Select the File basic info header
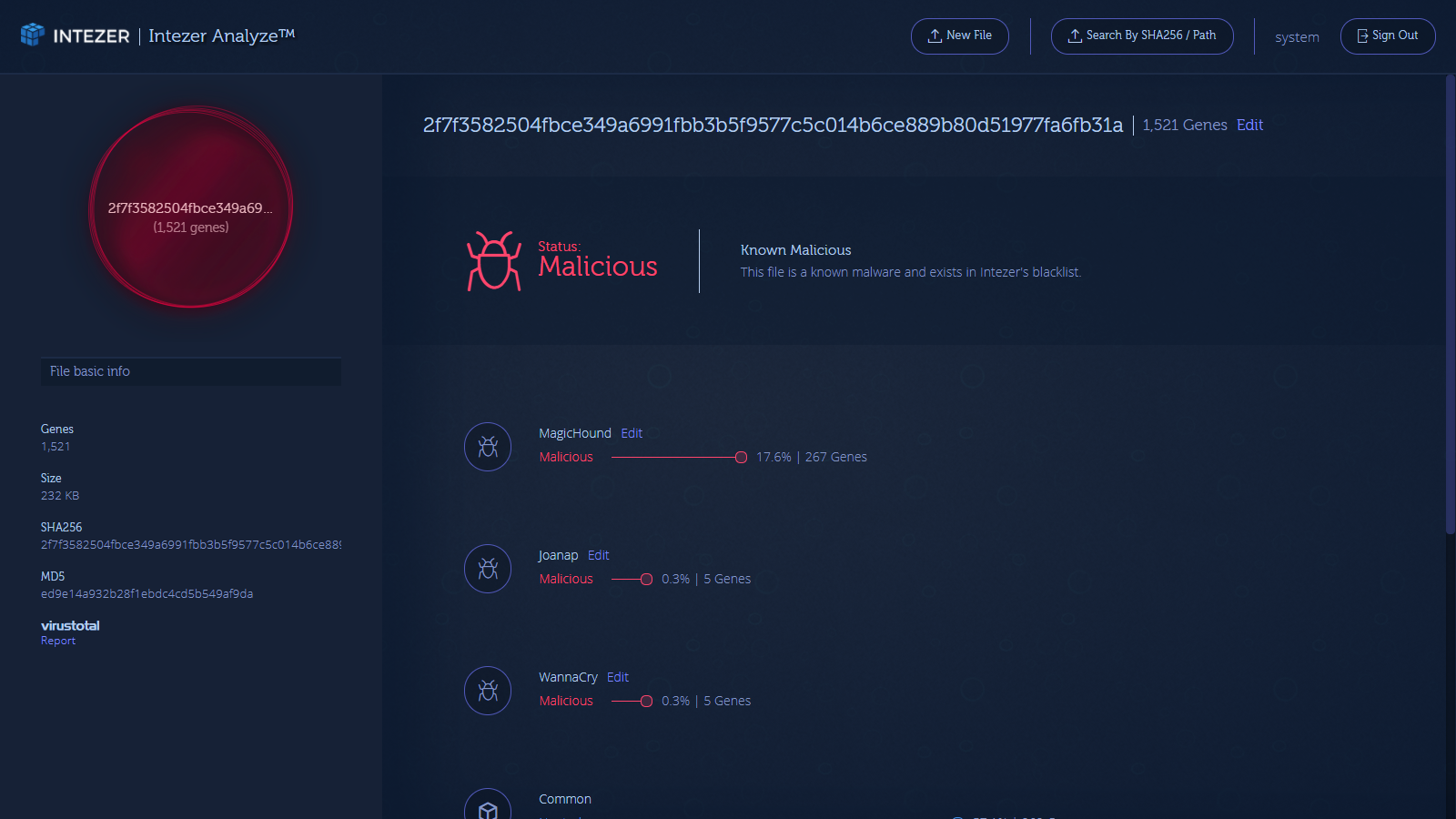Image resolution: width=1456 pixels, height=819 pixels. tap(191, 371)
